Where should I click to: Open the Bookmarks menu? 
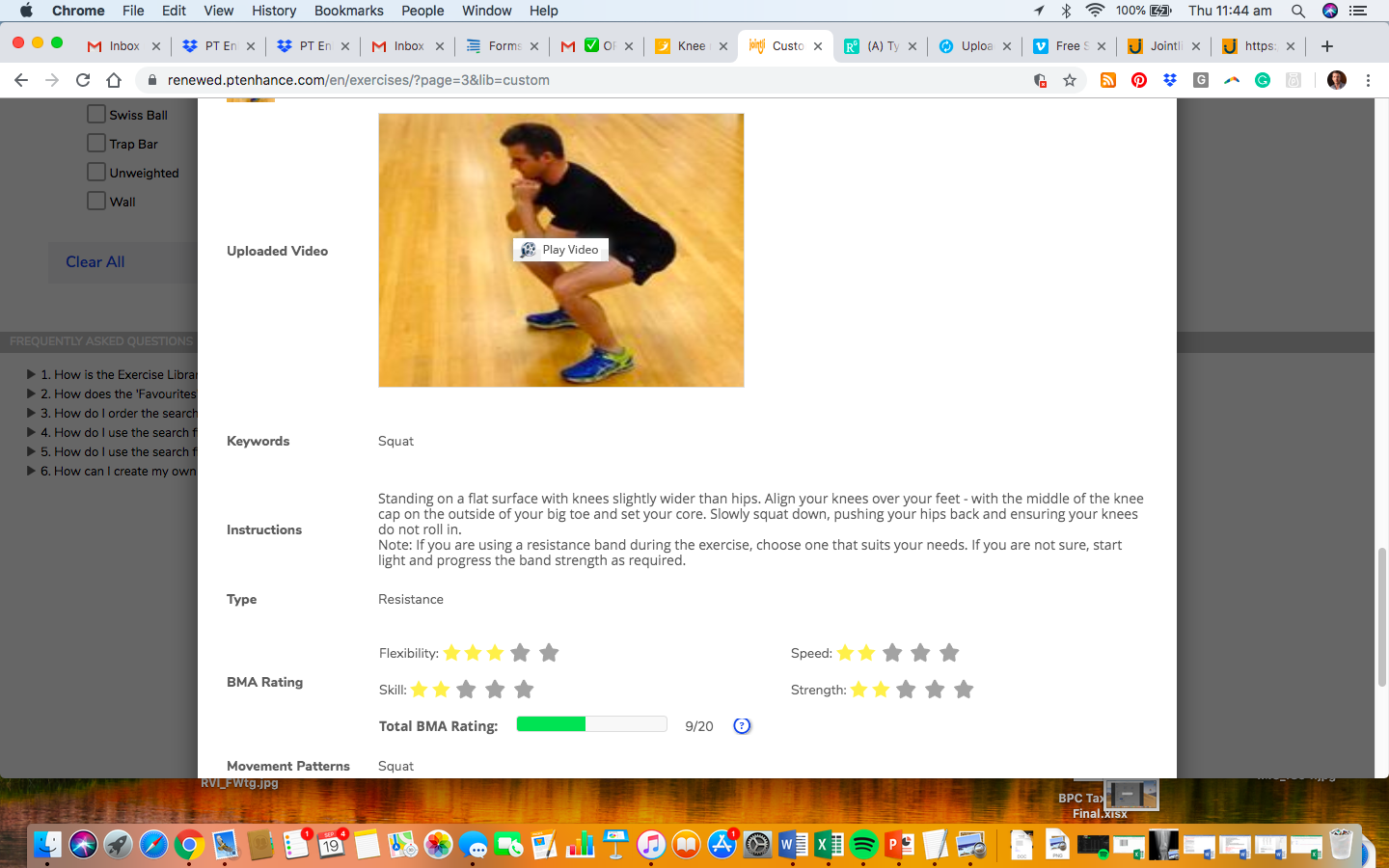348,11
